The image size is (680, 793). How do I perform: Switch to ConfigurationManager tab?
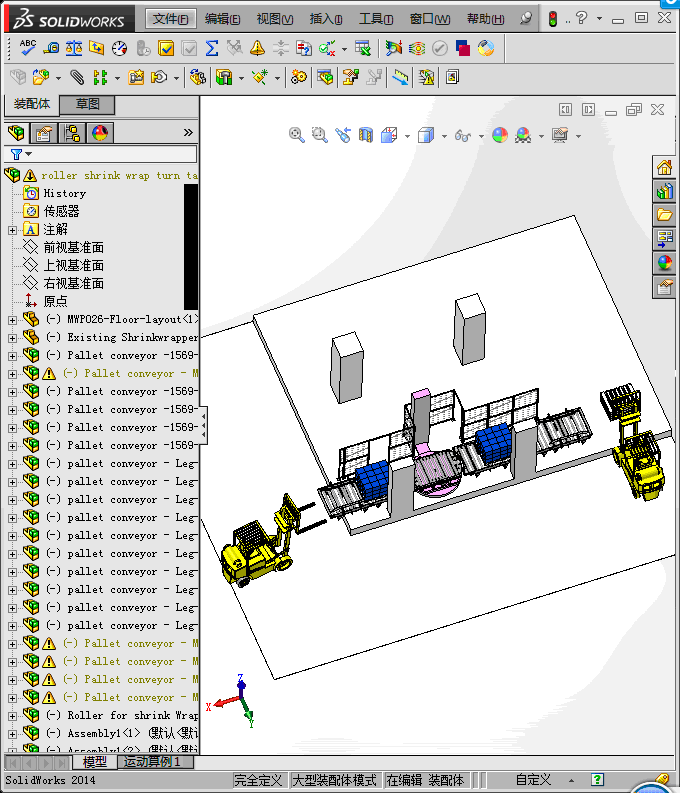[x=72, y=133]
